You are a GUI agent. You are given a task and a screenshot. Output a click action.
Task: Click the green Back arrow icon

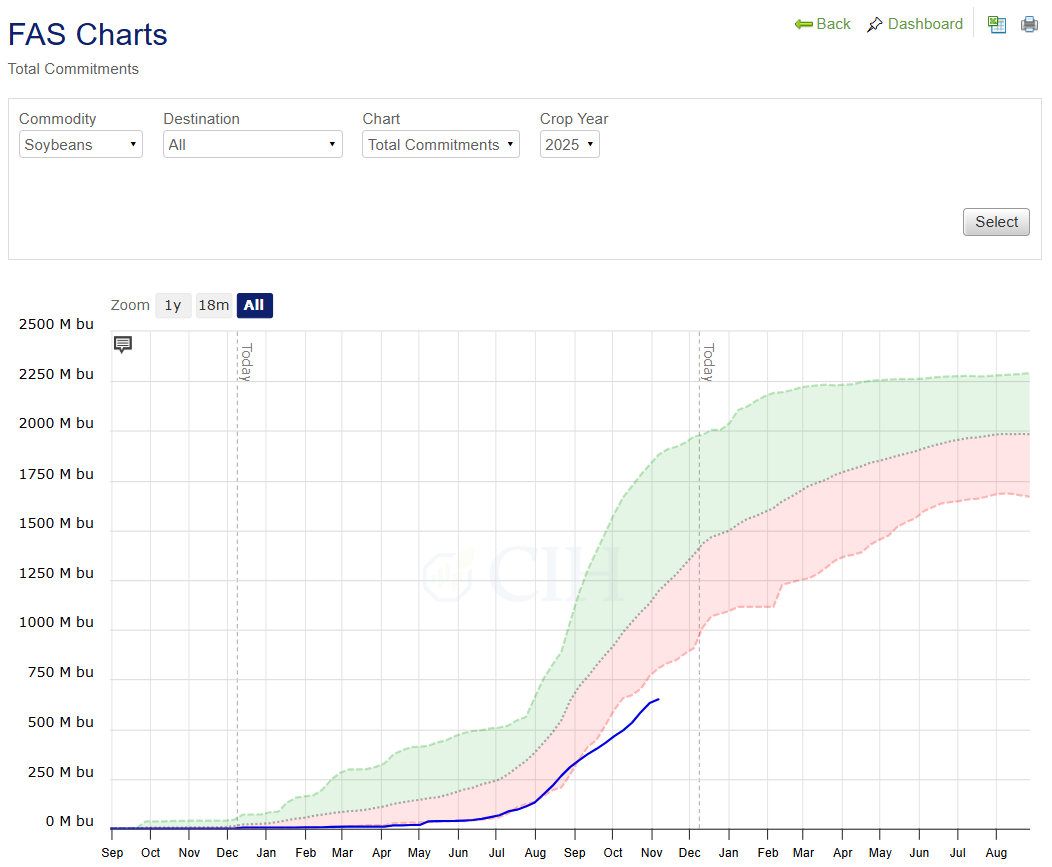(804, 24)
